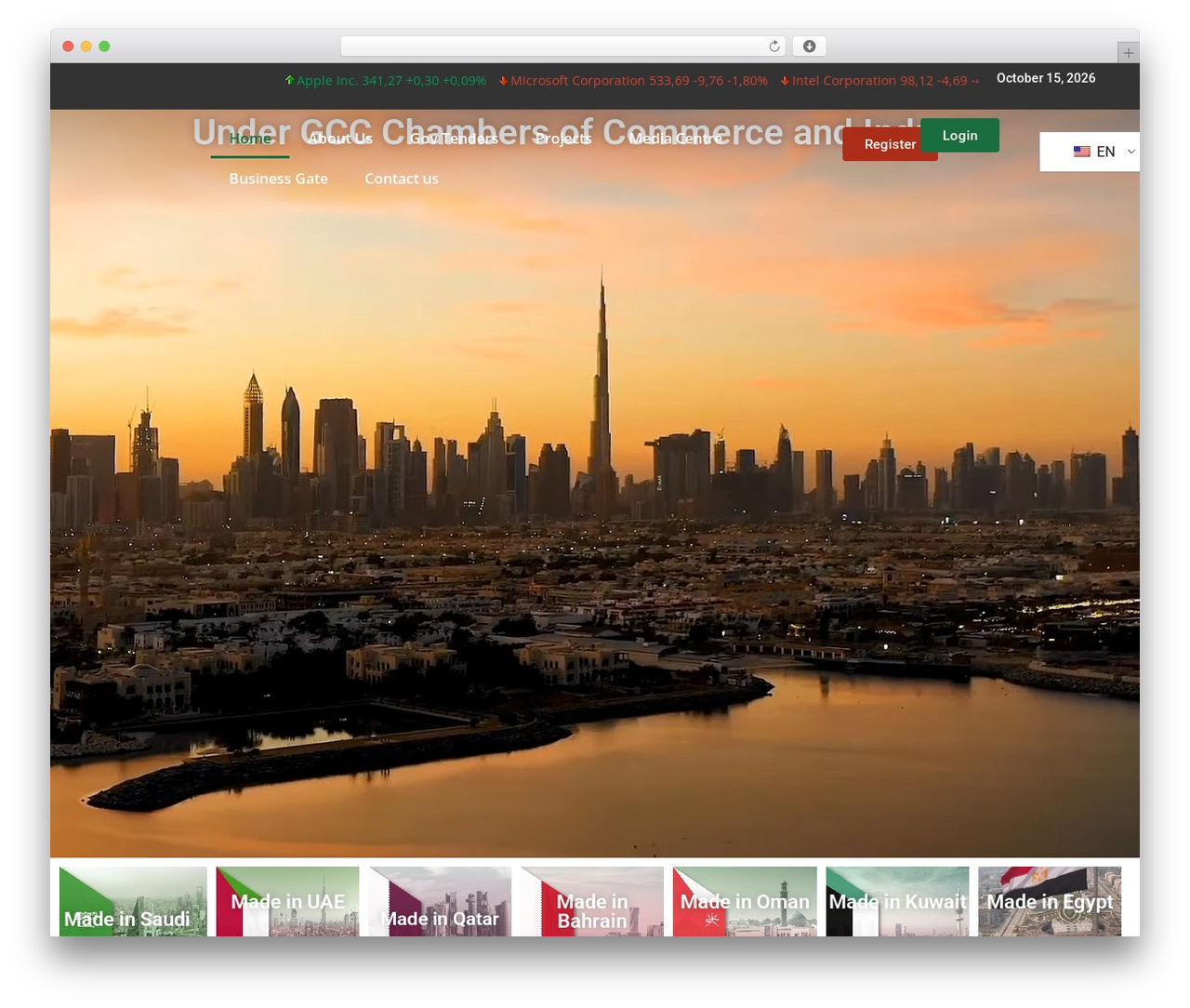Viewport: 1190px width, 1008px height.
Task: Open the Gov Tenders menu
Action: click(x=454, y=139)
